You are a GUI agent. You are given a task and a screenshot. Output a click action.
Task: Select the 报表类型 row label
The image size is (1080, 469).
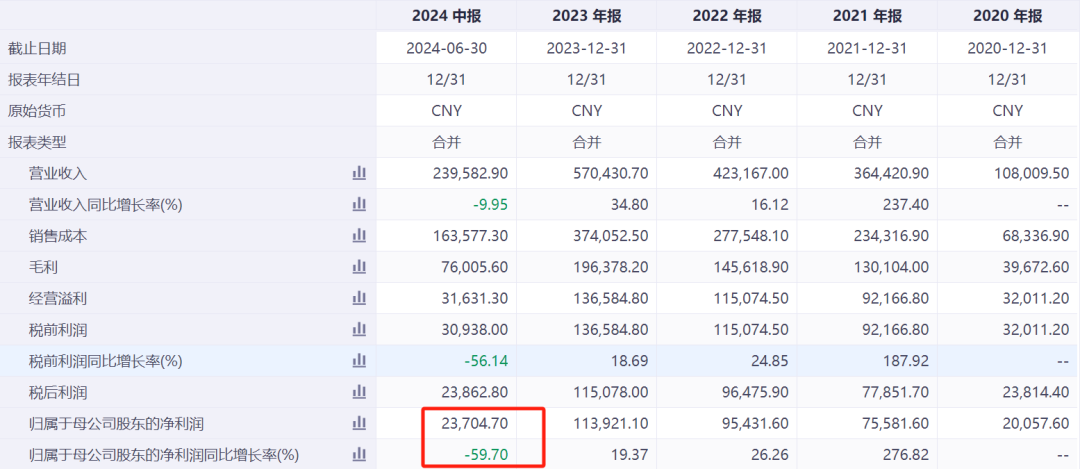pos(37,143)
